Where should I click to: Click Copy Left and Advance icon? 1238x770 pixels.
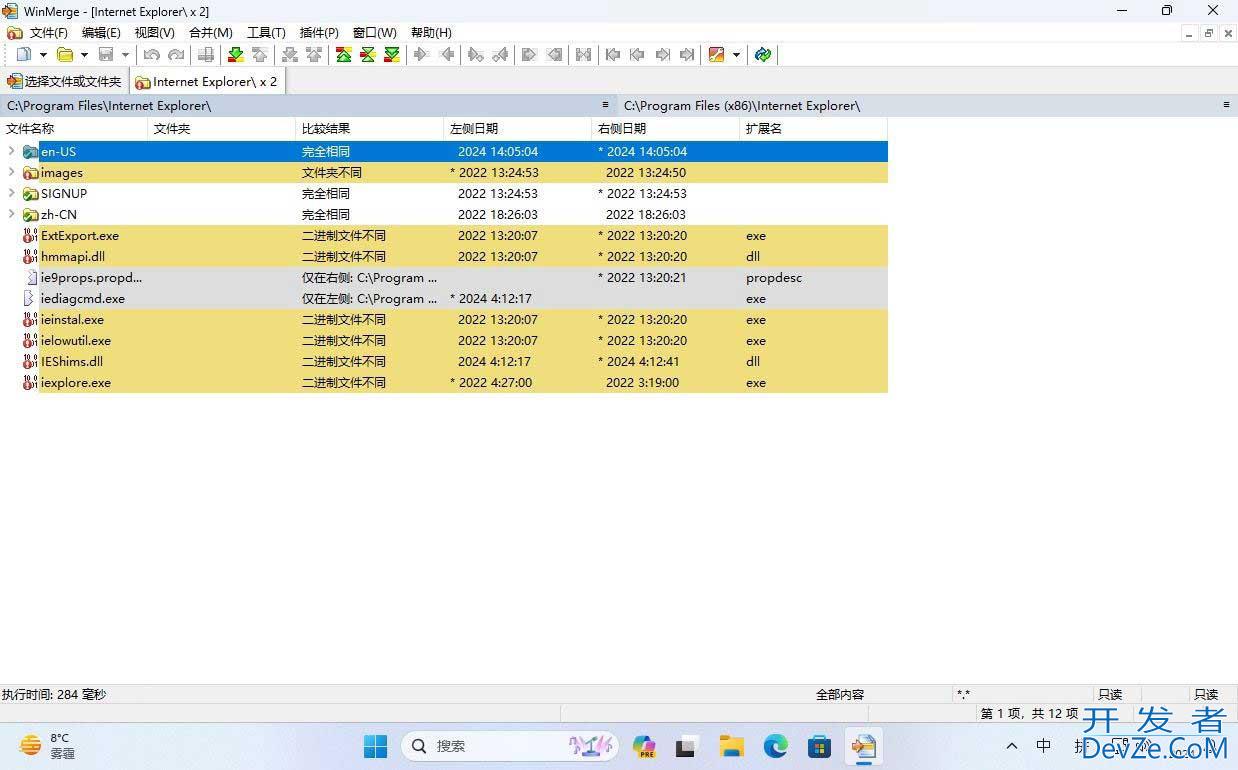tap(500, 54)
